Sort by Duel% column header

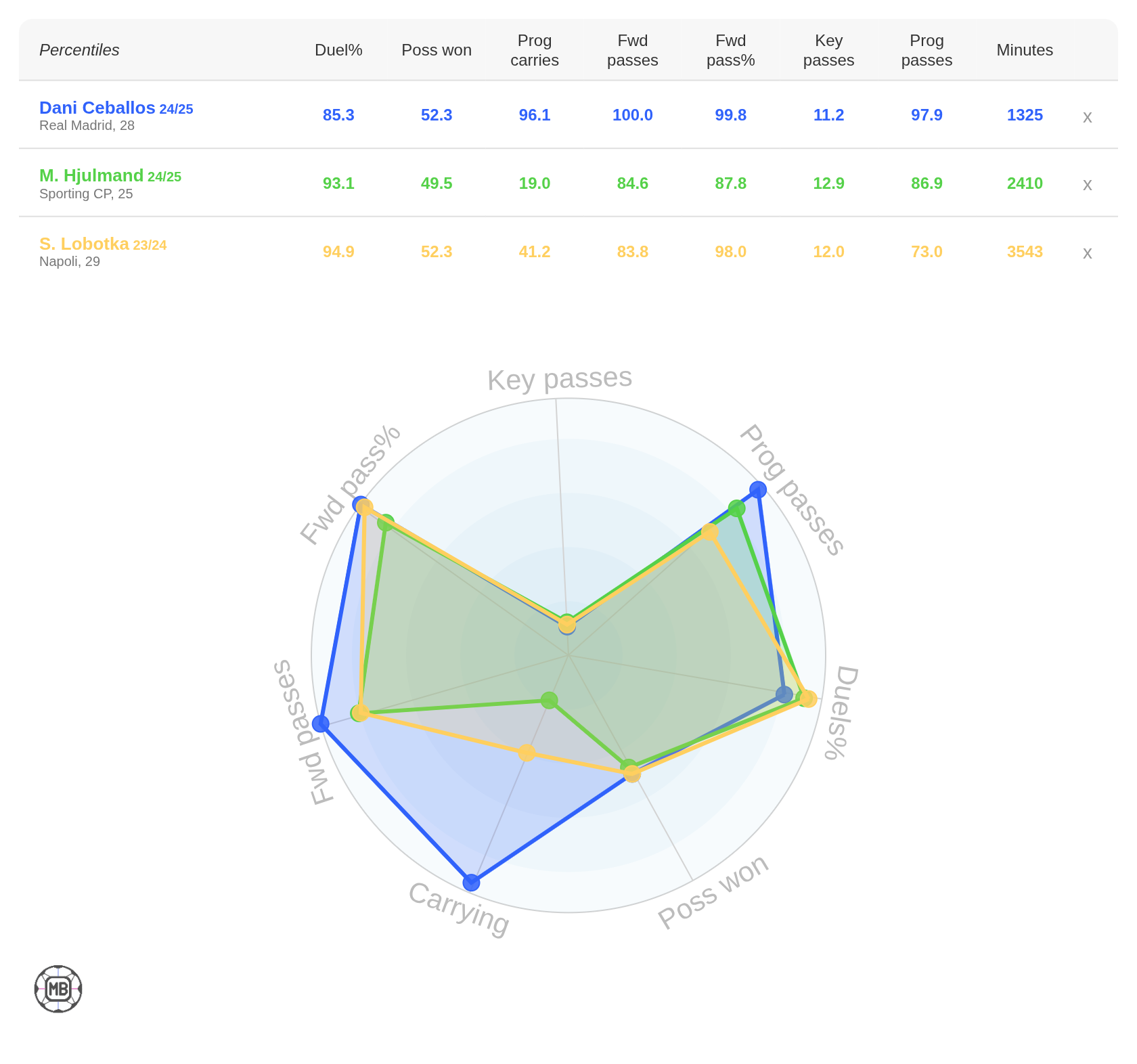point(338,50)
